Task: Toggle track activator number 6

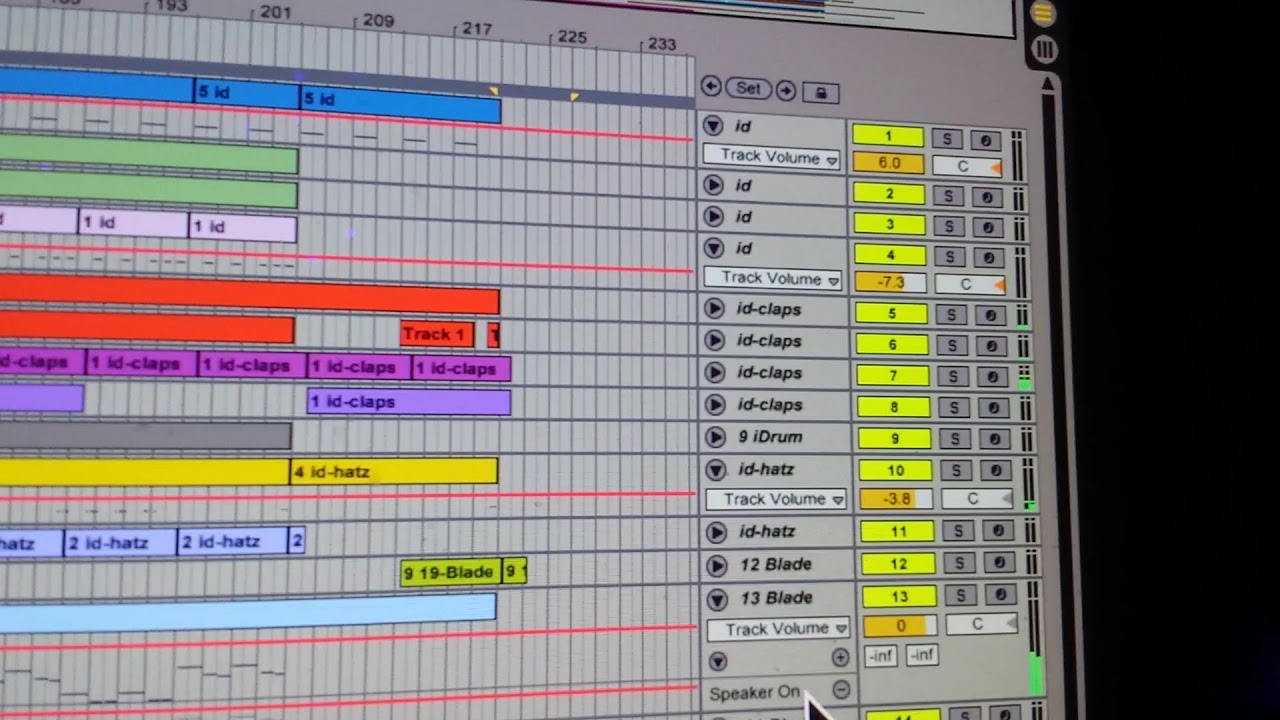Action: (x=893, y=345)
